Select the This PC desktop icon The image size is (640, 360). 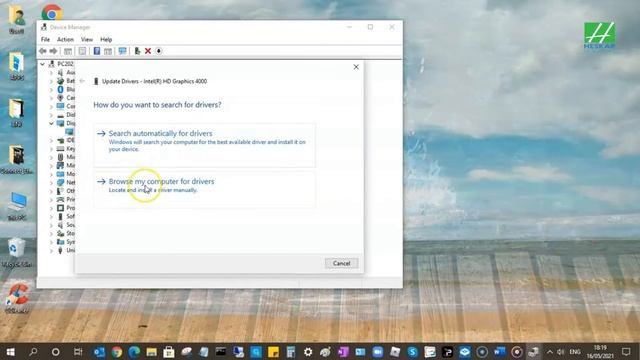(17, 207)
